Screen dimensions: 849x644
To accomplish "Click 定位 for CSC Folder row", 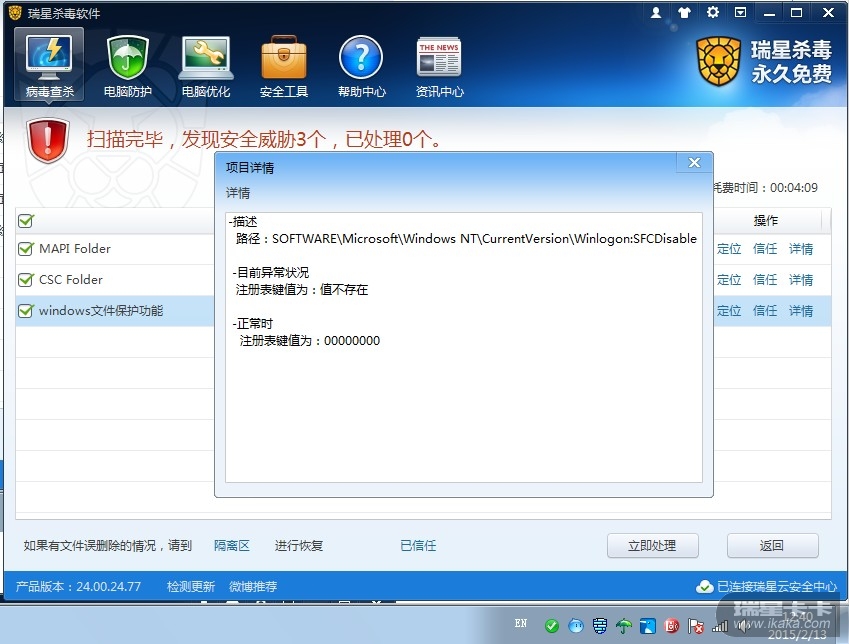I will pyautogui.click(x=729, y=279).
